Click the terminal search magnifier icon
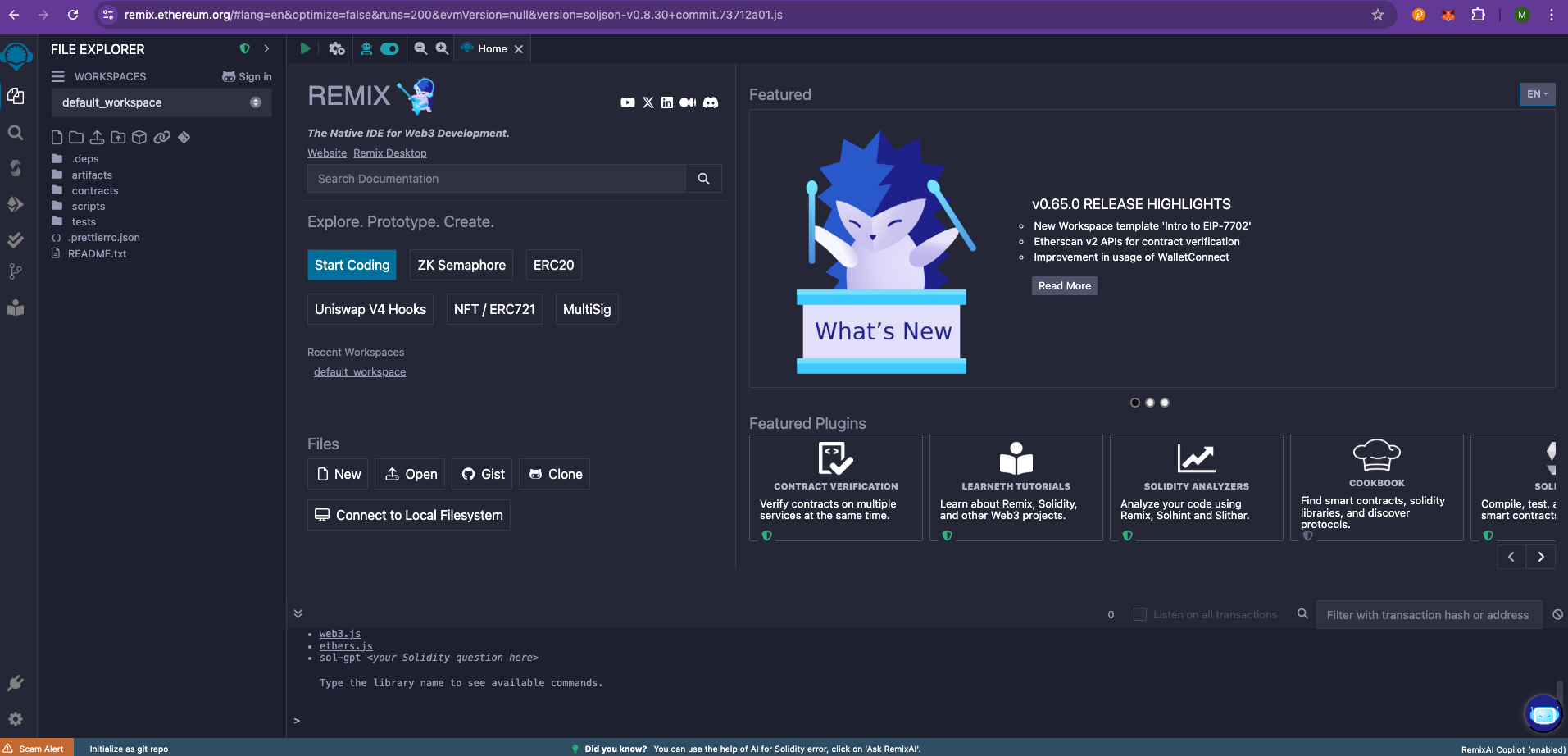 click(x=1302, y=613)
